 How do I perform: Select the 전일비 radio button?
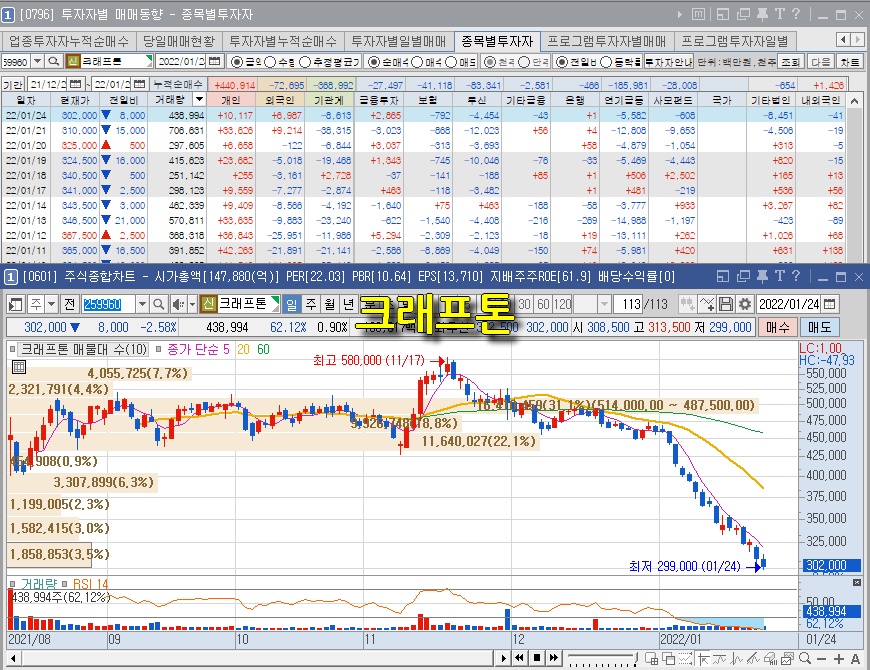(562, 62)
